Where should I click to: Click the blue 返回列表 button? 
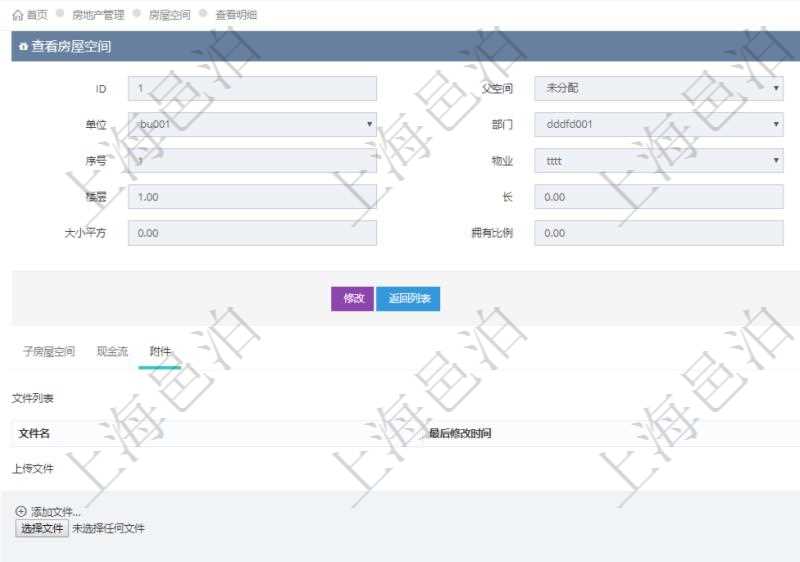click(408, 299)
